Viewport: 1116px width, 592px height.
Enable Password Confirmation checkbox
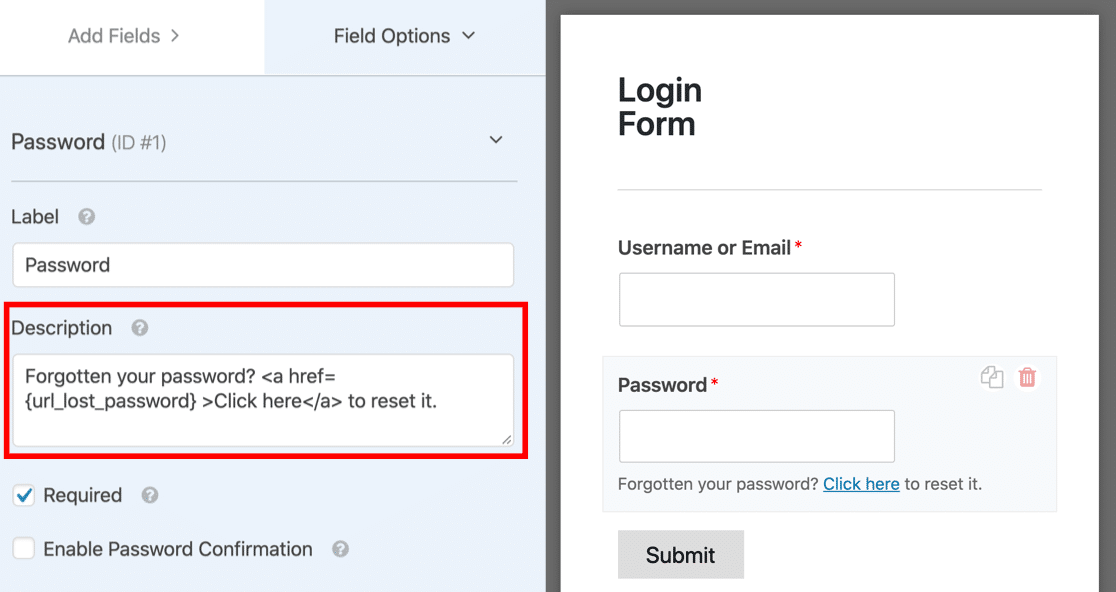tap(24, 549)
